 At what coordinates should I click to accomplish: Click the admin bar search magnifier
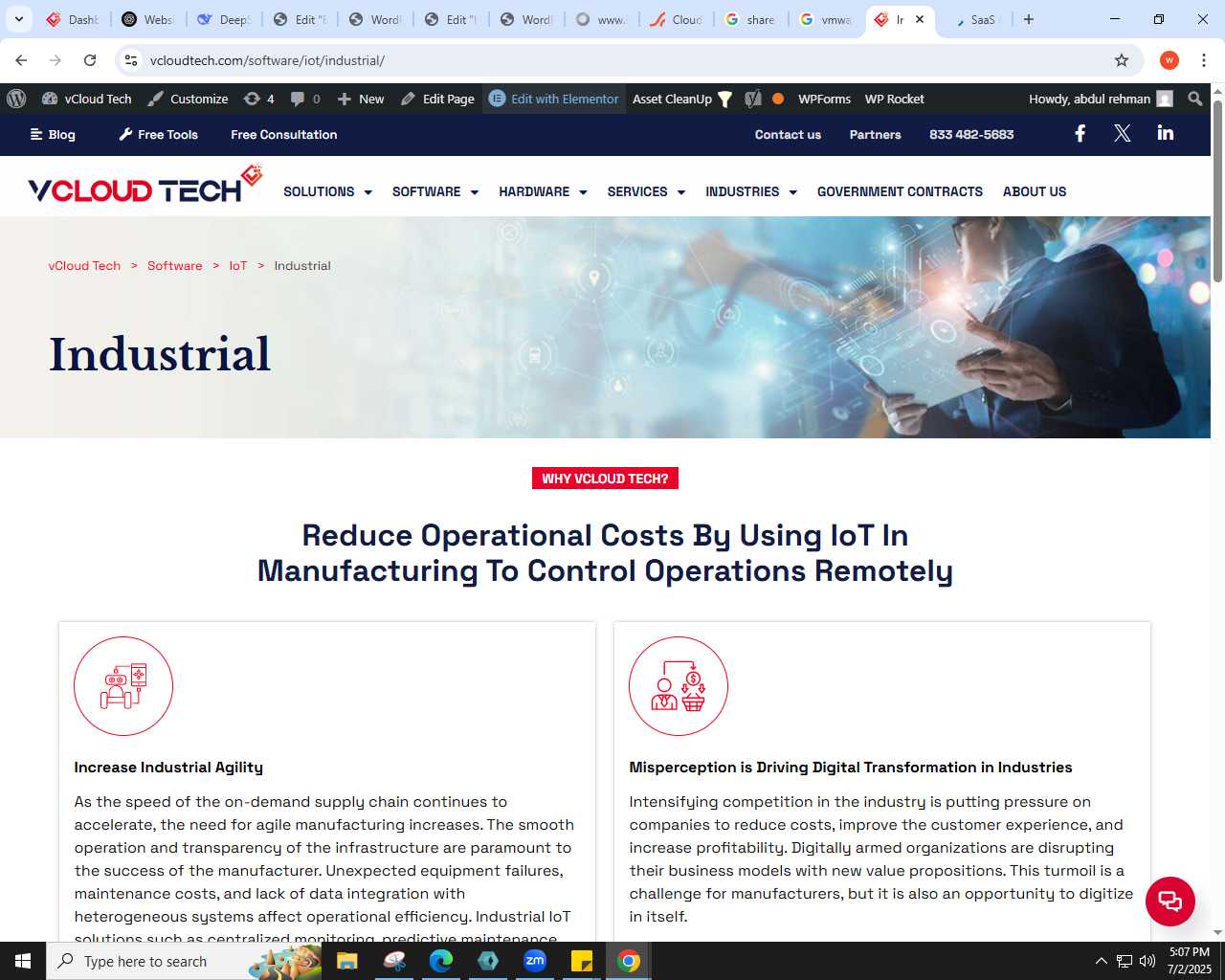(x=1194, y=99)
